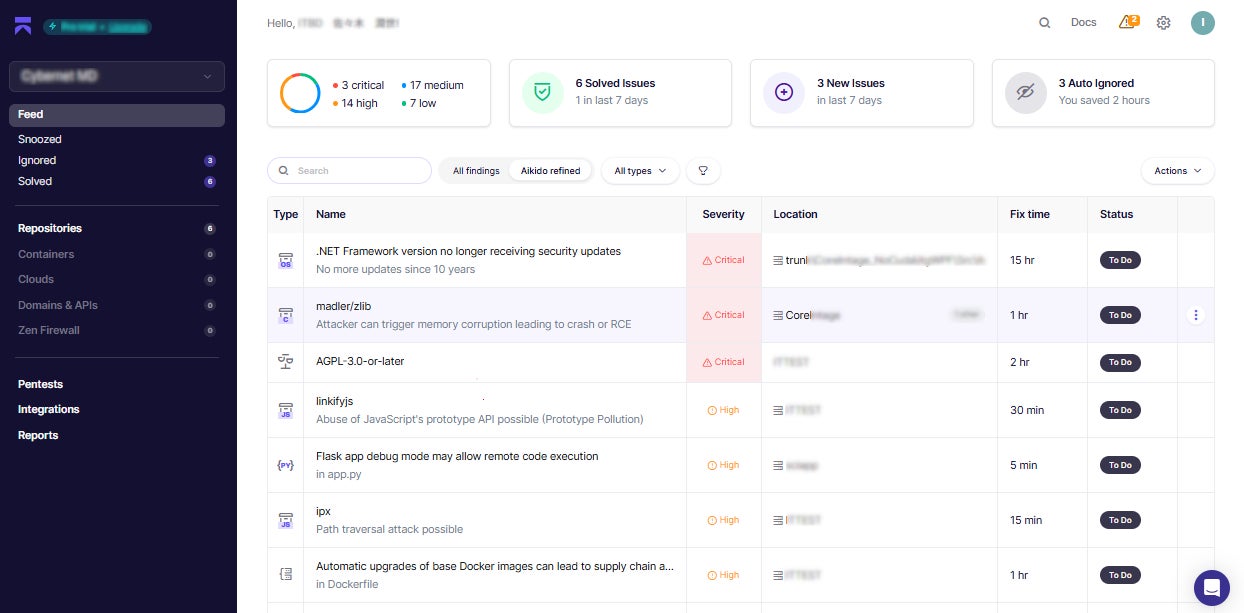Select the Aikido refined toggle
Viewport: 1244px width, 613px height.
pyautogui.click(x=550, y=171)
